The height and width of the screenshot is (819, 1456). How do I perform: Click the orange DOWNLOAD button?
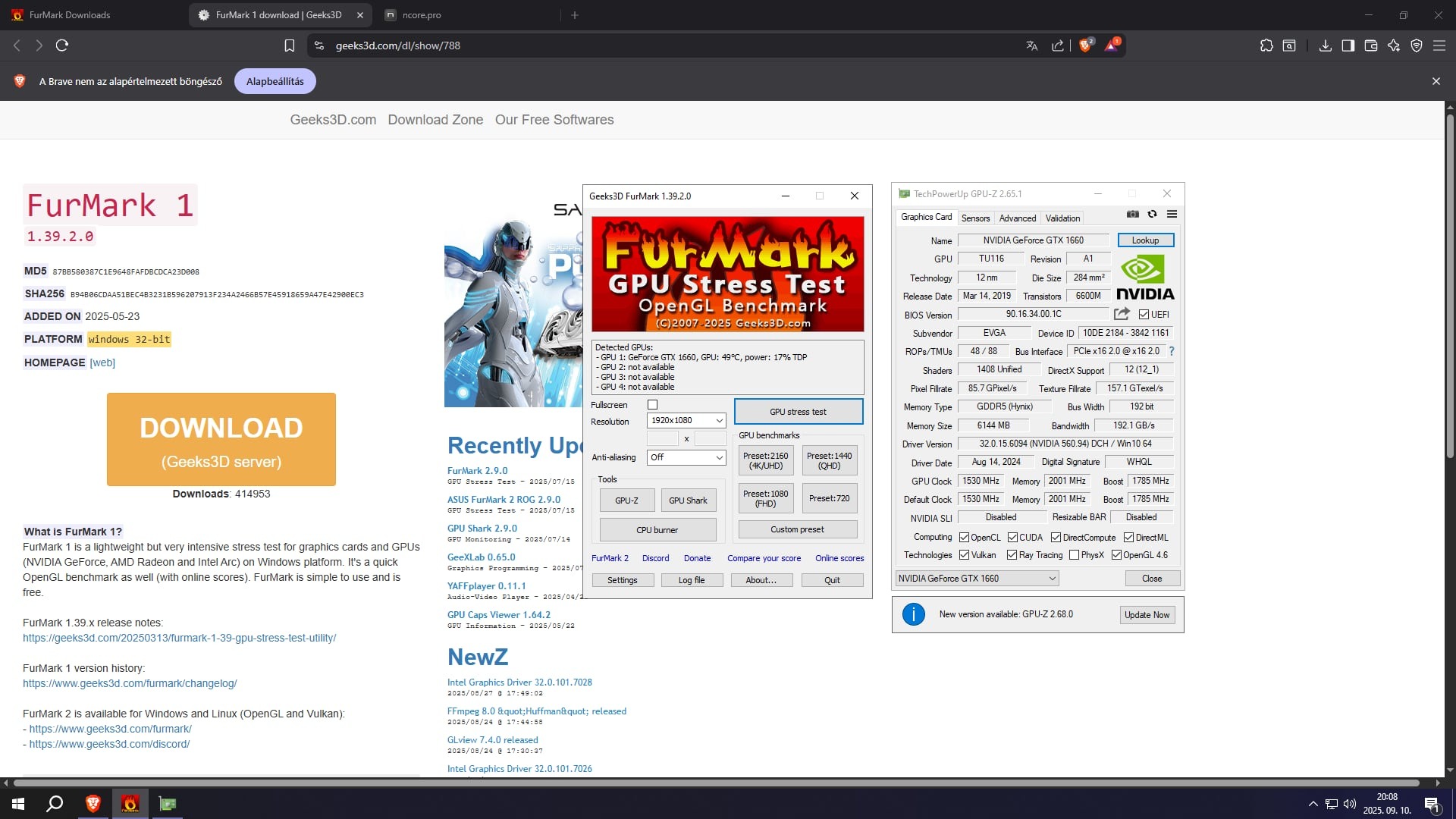coord(221,439)
